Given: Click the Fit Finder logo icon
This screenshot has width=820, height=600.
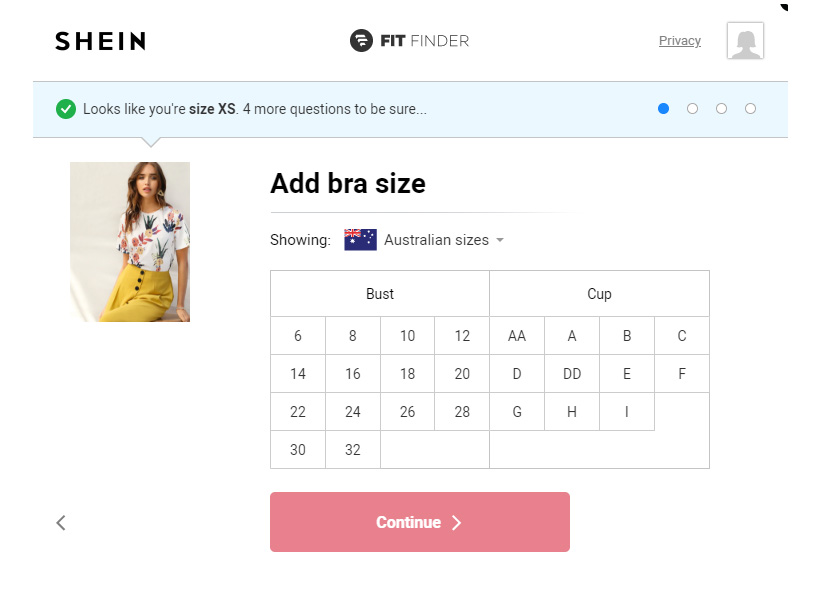Looking at the screenshot, I should point(359,41).
